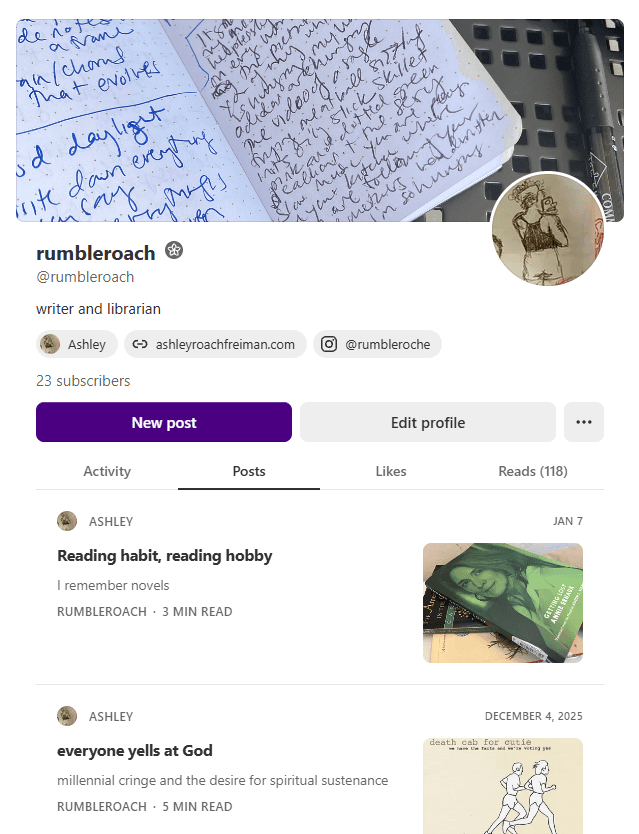Open the Instagram icon for @rumbleroche
The width and height of the screenshot is (639, 834).
point(329,344)
